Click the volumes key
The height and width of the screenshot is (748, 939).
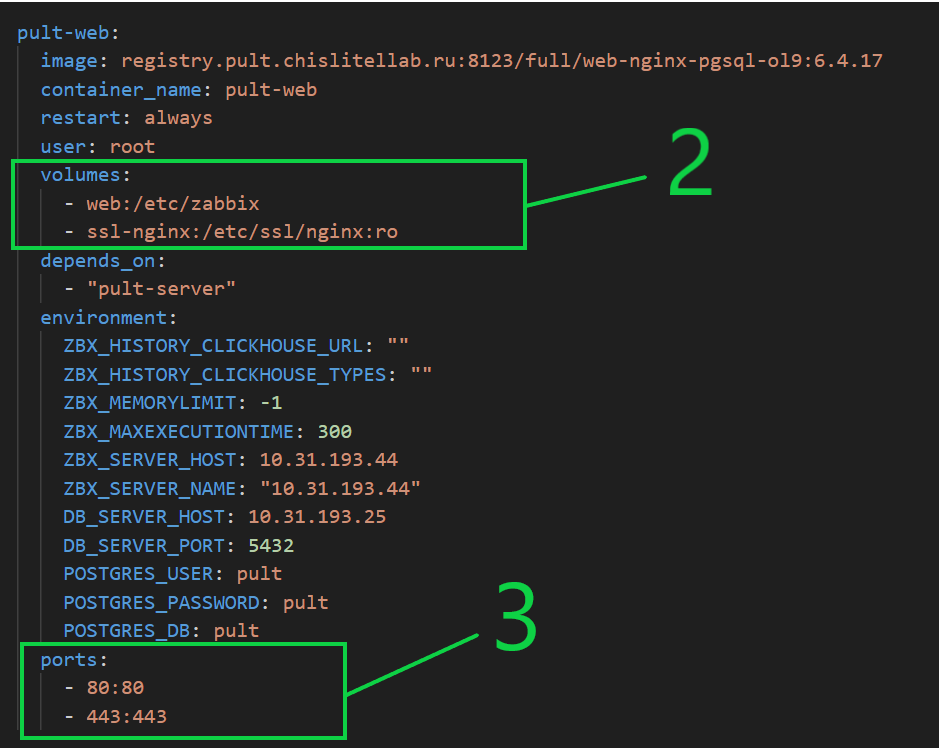(x=81, y=175)
